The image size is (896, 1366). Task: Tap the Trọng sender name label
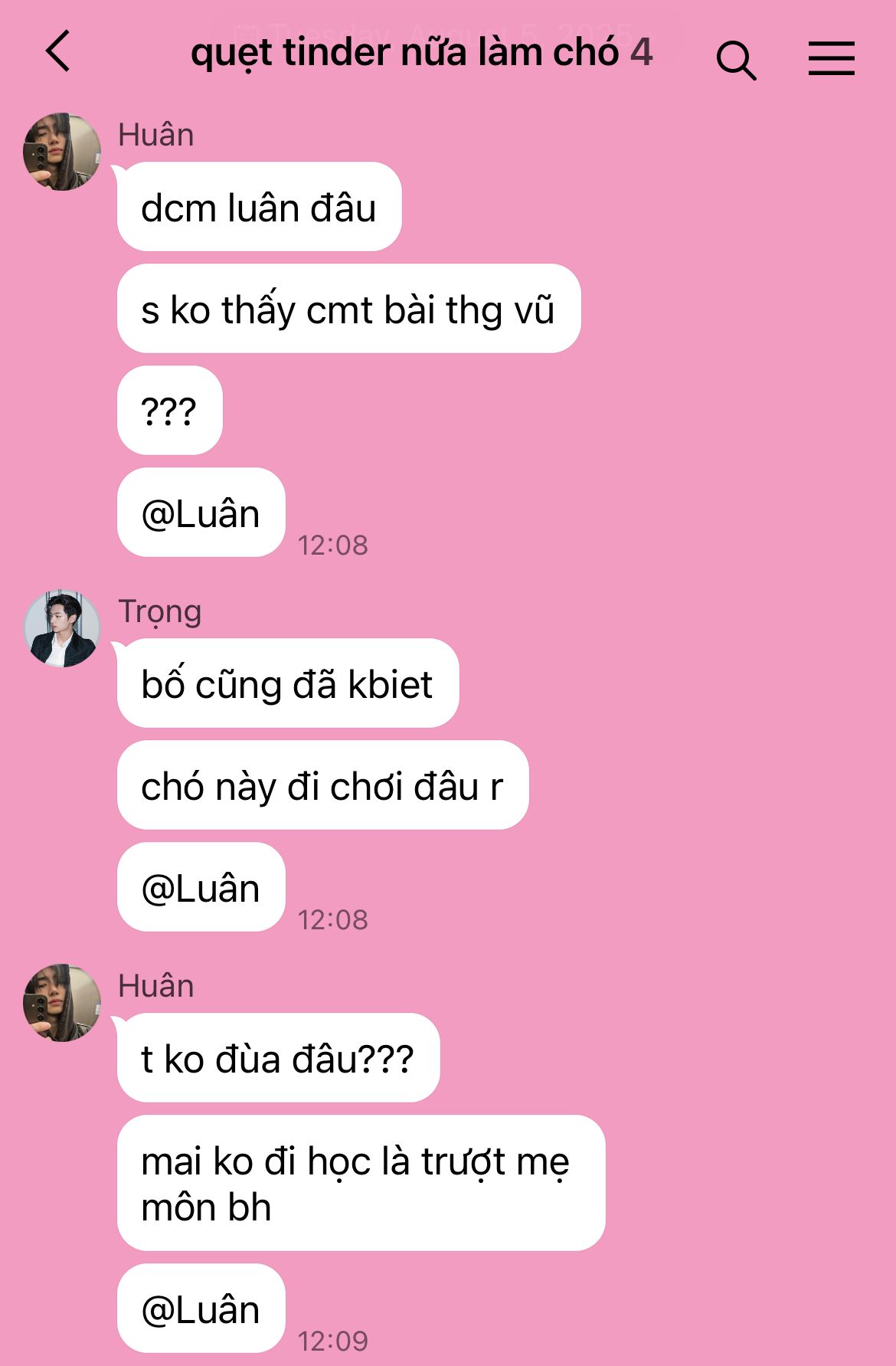160,611
